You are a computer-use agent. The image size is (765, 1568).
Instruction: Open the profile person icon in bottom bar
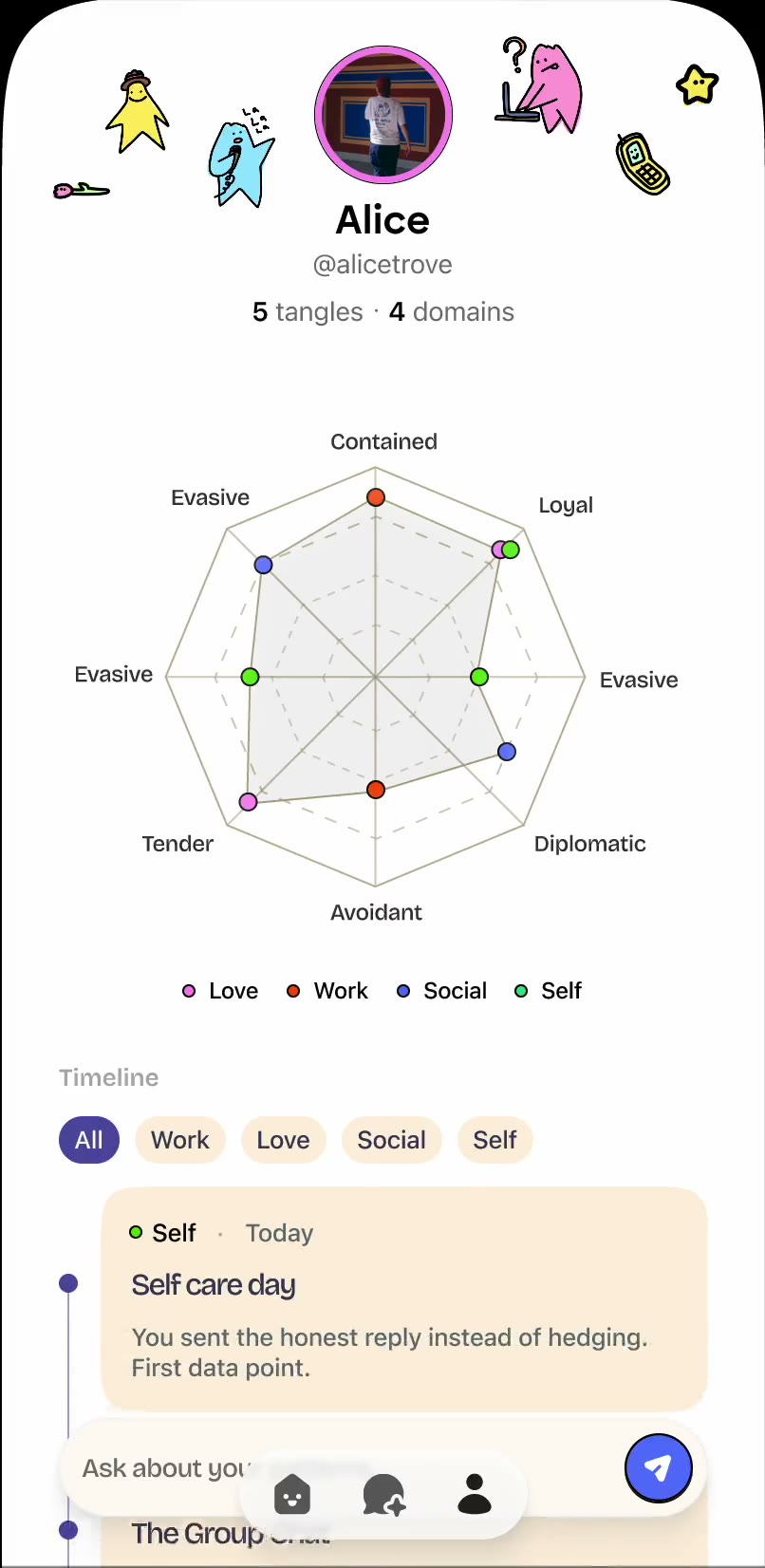pyautogui.click(x=474, y=1495)
